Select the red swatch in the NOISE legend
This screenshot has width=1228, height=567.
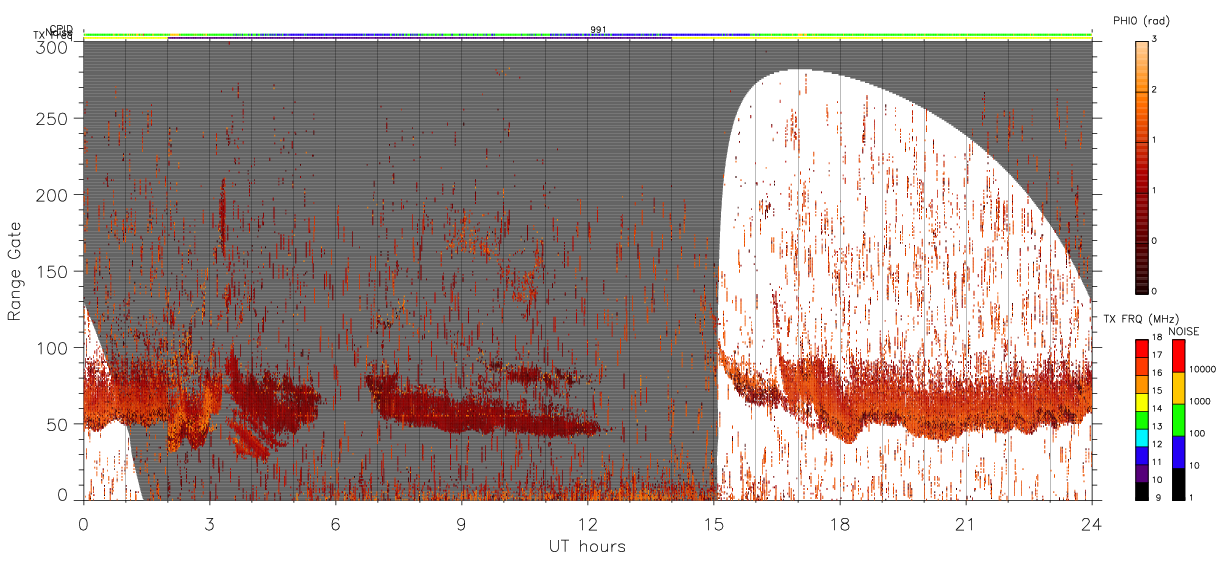pos(1178,356)
